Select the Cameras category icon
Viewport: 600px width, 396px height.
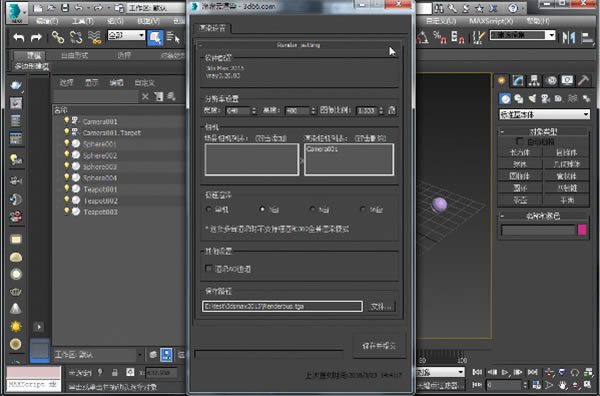546,99
